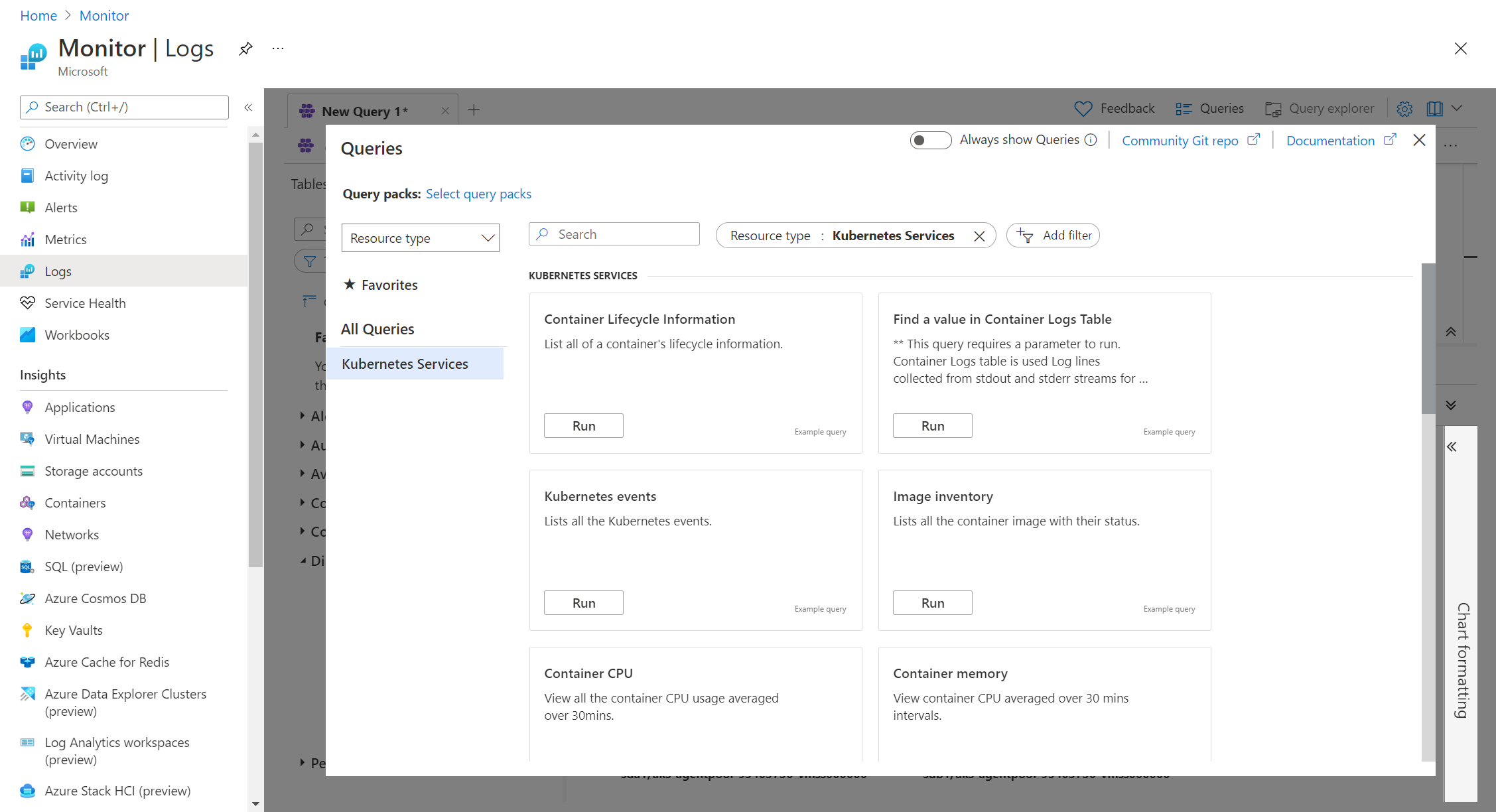1496x812 pixels.
Task: Open the Select query packs link
Action: [478, 194]
